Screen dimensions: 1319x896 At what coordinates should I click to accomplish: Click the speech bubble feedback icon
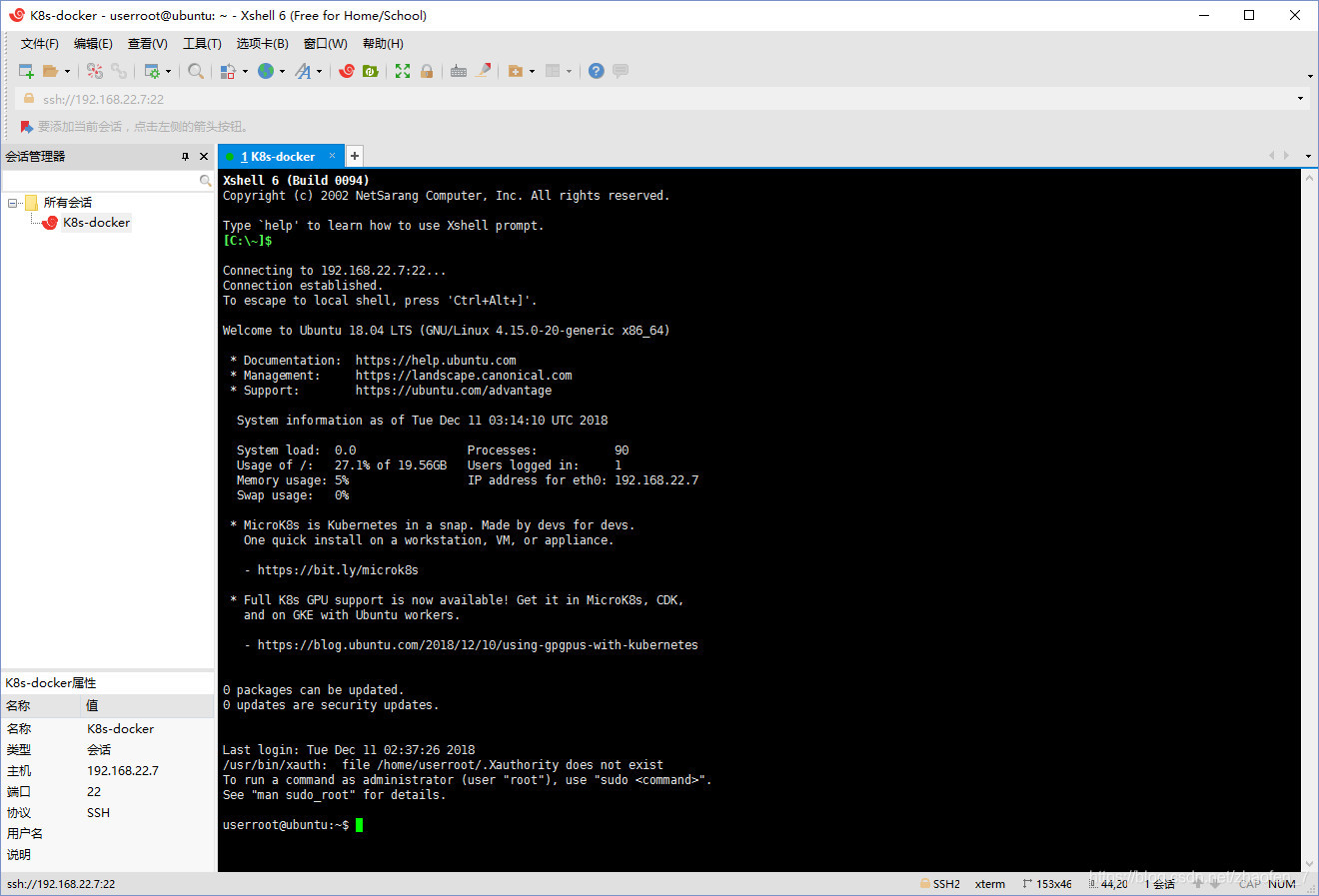coord(621,71)
